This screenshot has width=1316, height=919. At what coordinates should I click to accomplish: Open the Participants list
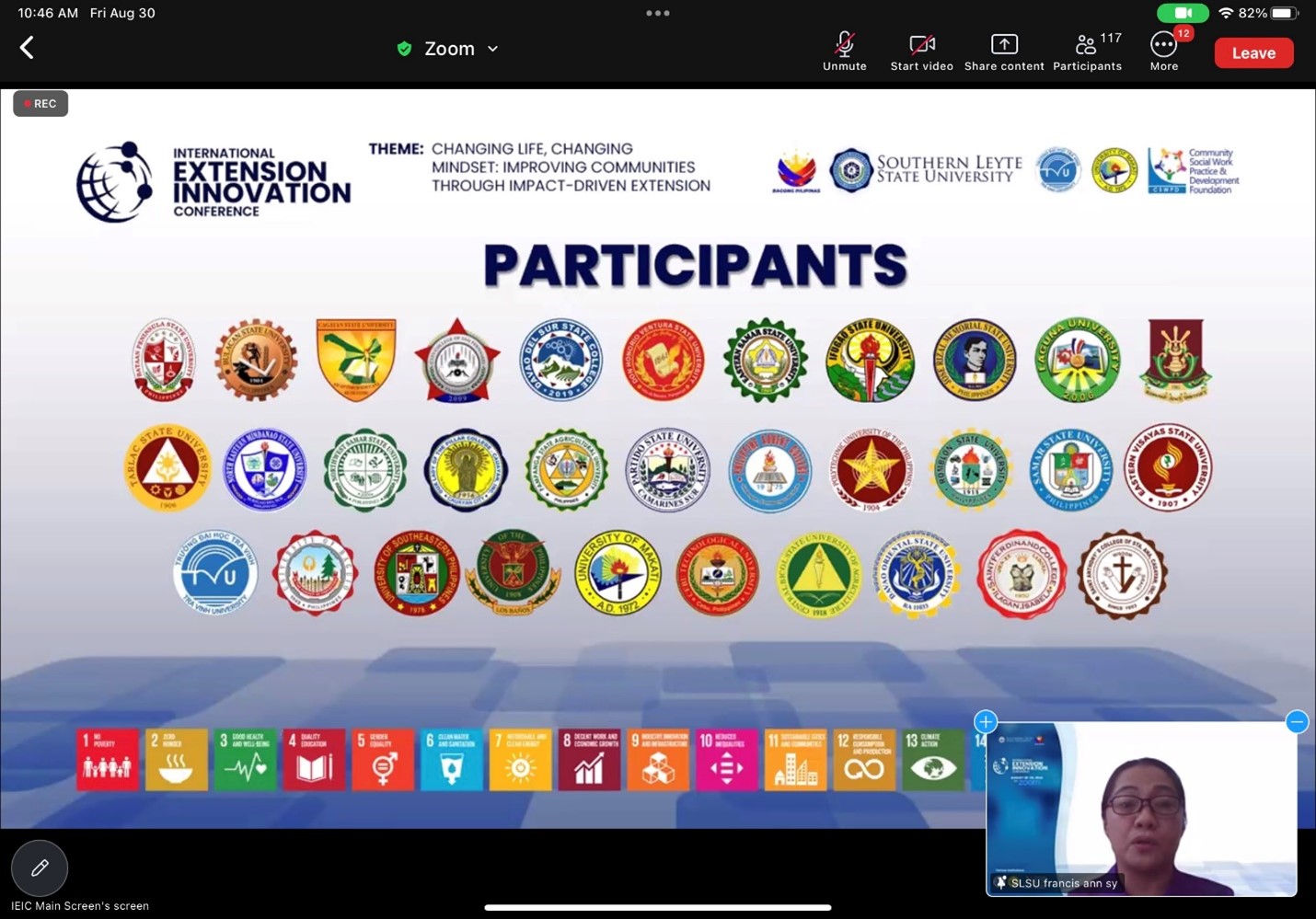pyautogui.click(x=1087, y=52)
